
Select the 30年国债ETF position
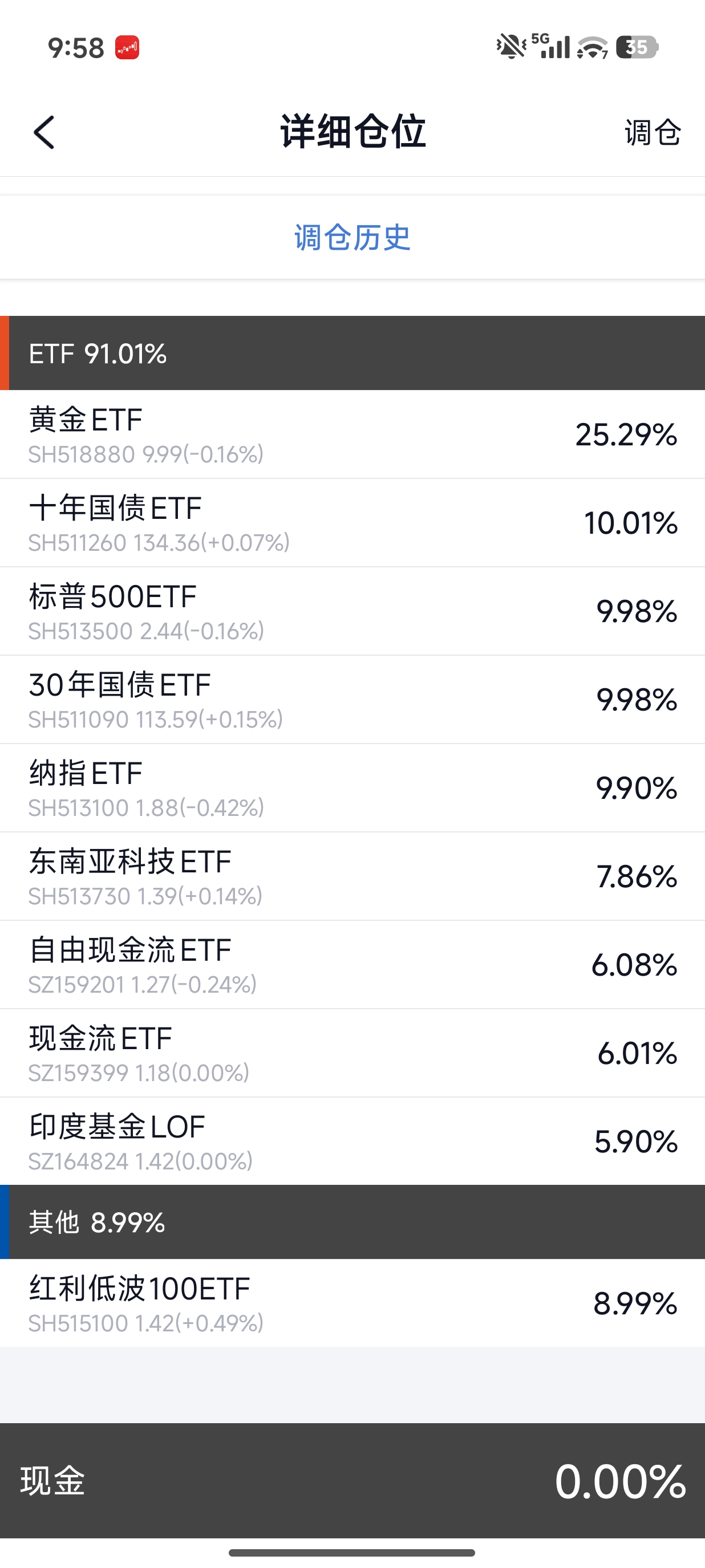[352, 700]
